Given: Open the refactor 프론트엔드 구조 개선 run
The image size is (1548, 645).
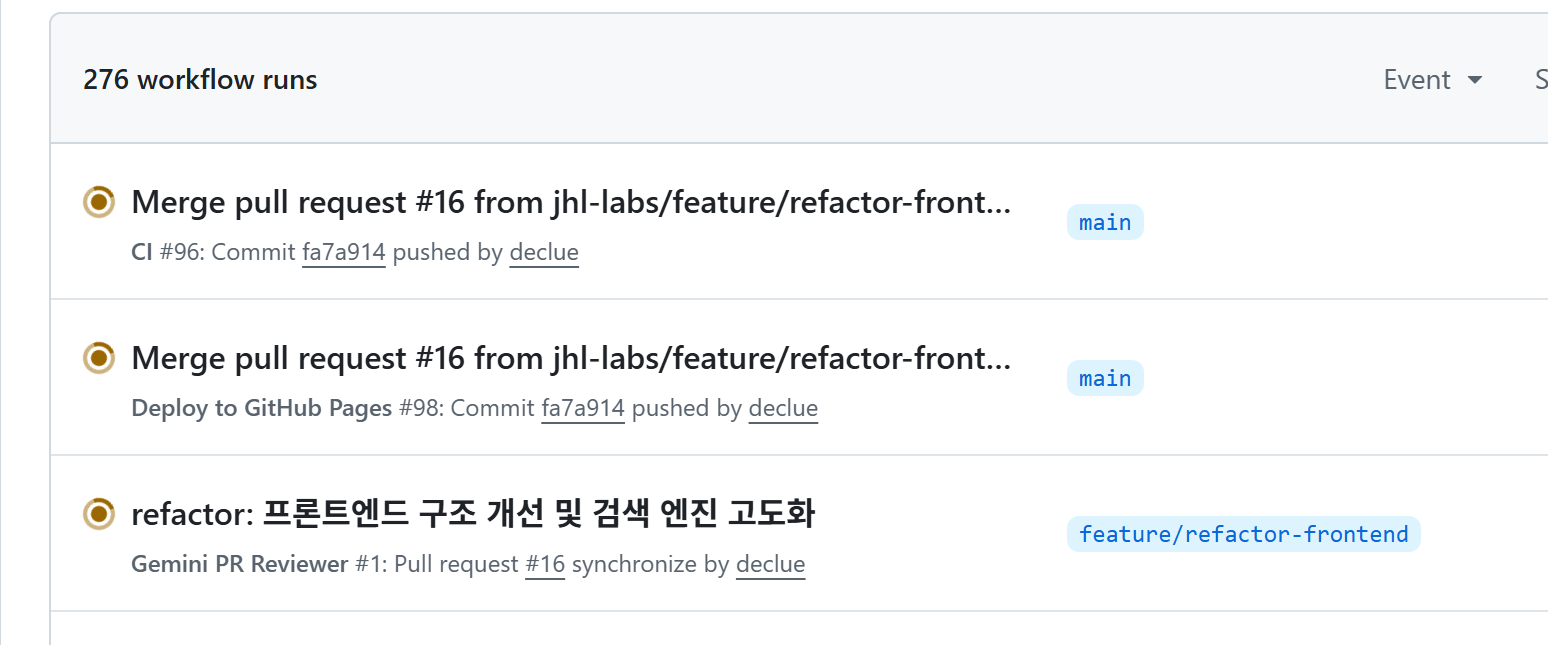Looking at the screenshot, I should (x=472, y=514).
